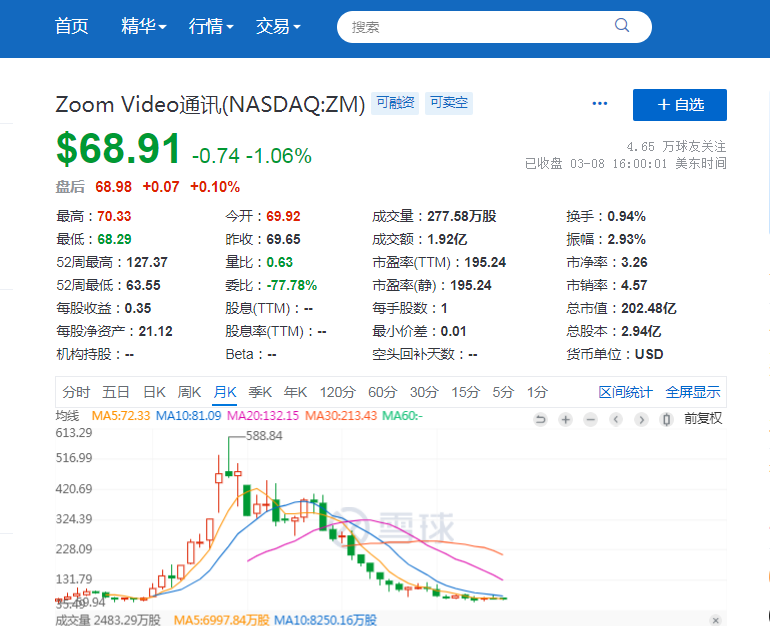The width and height of the screenshot is (770, 626).
Task: Click the volume MA5:6997.84万股 label
Action: (x=221, y=620)
